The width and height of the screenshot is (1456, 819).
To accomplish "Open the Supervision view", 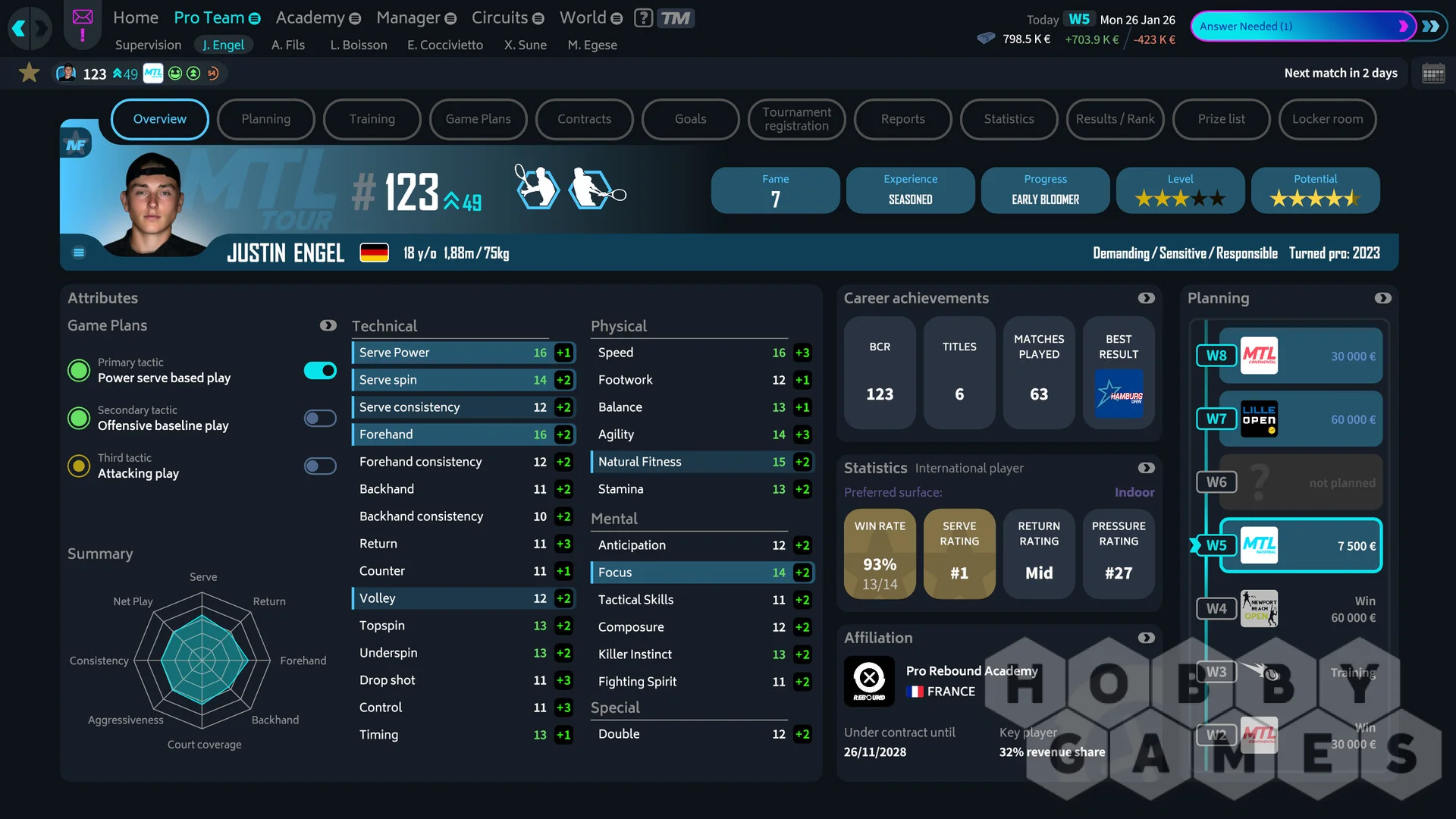I will pos(148,45).
